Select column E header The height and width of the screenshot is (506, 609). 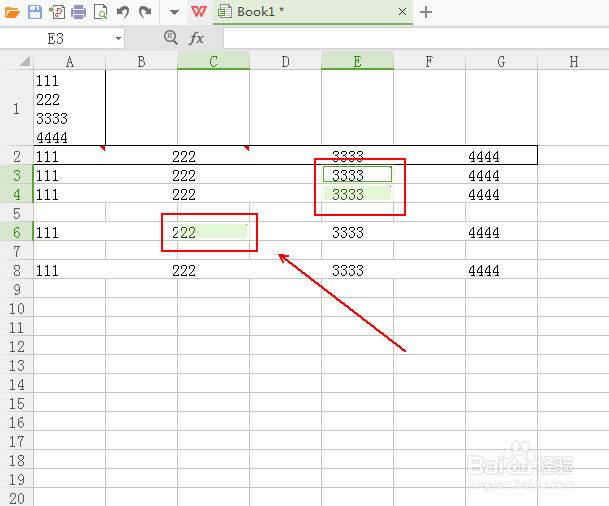(357, 61)
